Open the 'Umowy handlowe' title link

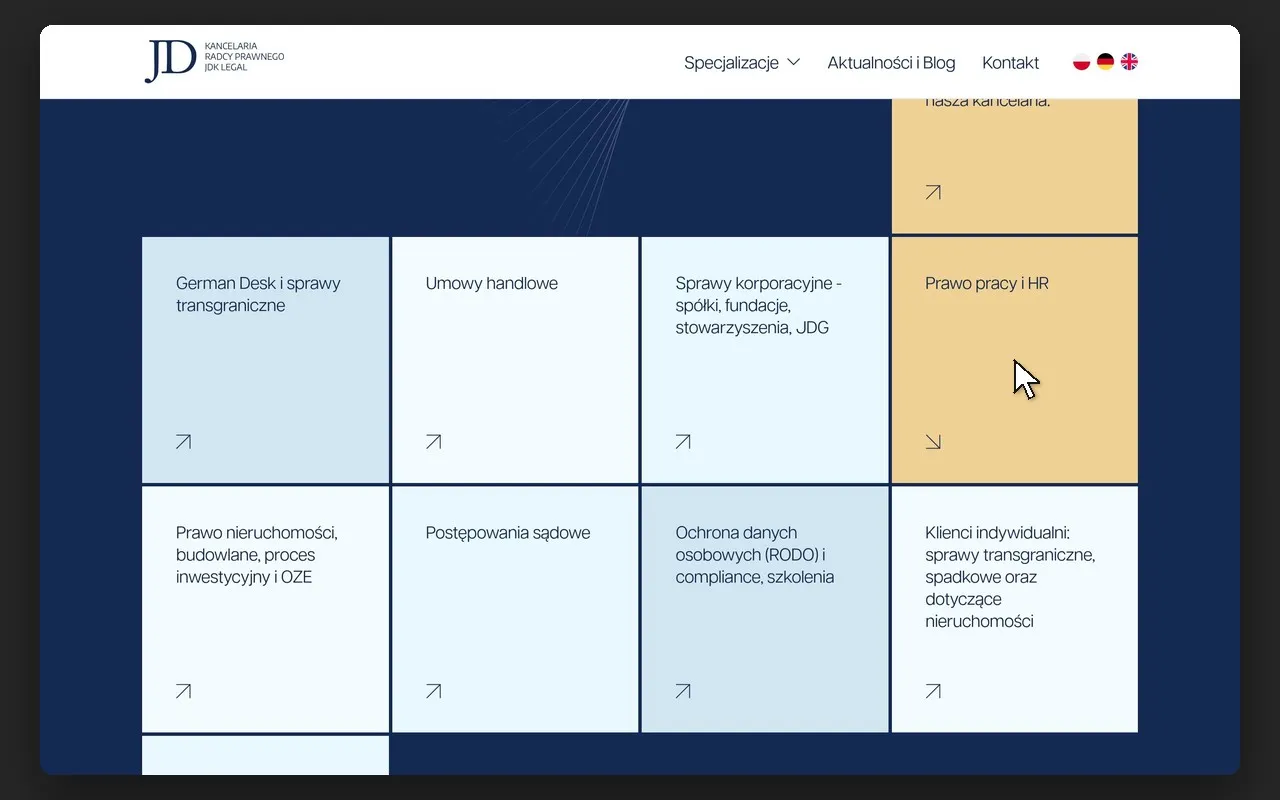491,283
